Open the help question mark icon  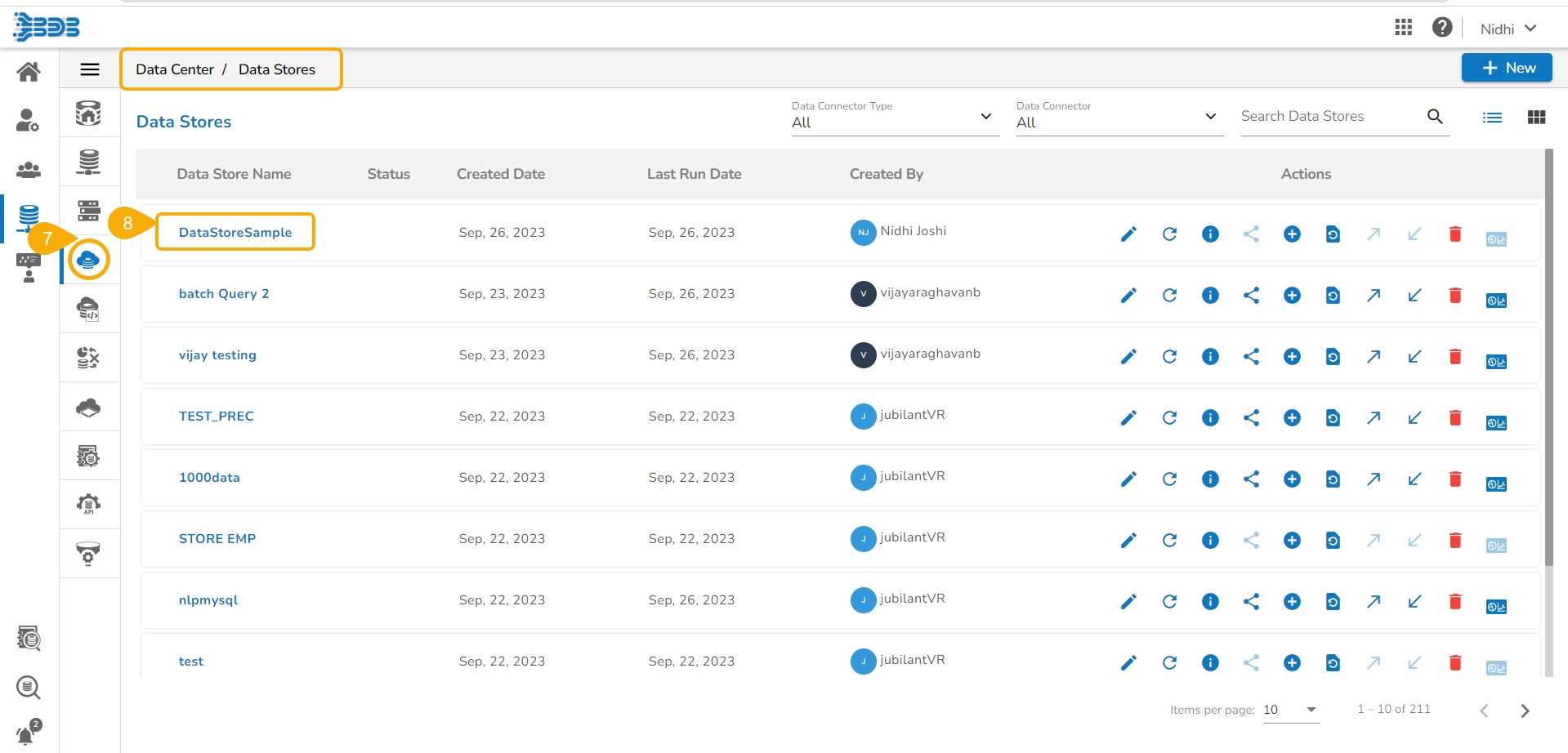[1442, 28]
